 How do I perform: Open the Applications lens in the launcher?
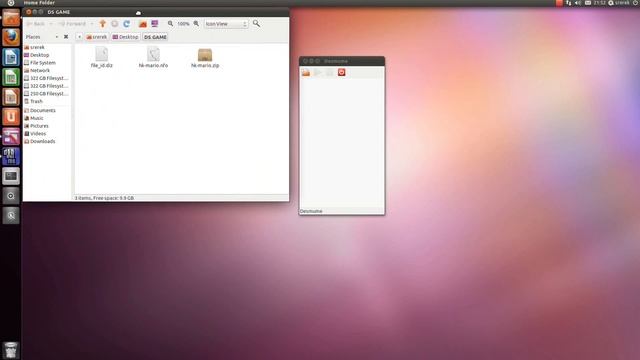click(11, 196)
